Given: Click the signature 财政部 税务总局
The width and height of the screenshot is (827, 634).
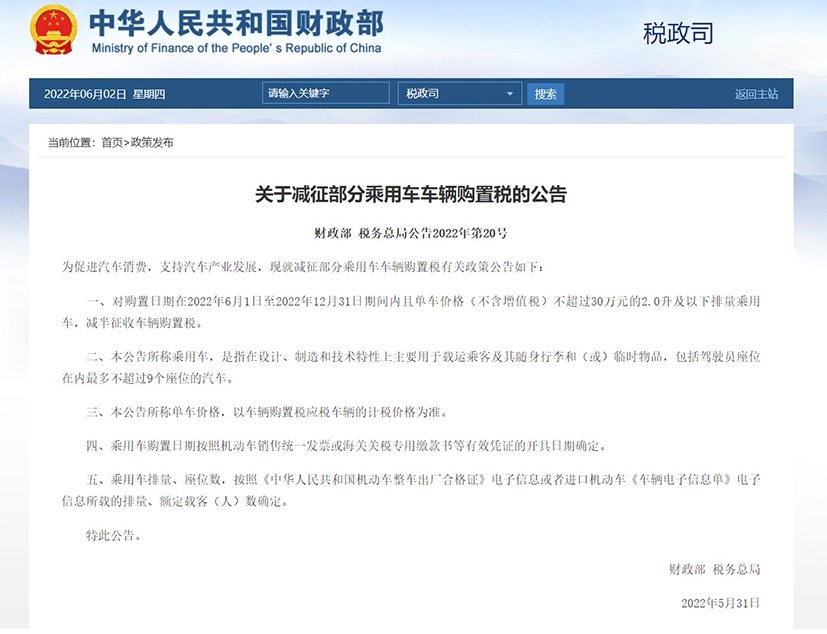Looking at the screenshot, I should point(715,569).
